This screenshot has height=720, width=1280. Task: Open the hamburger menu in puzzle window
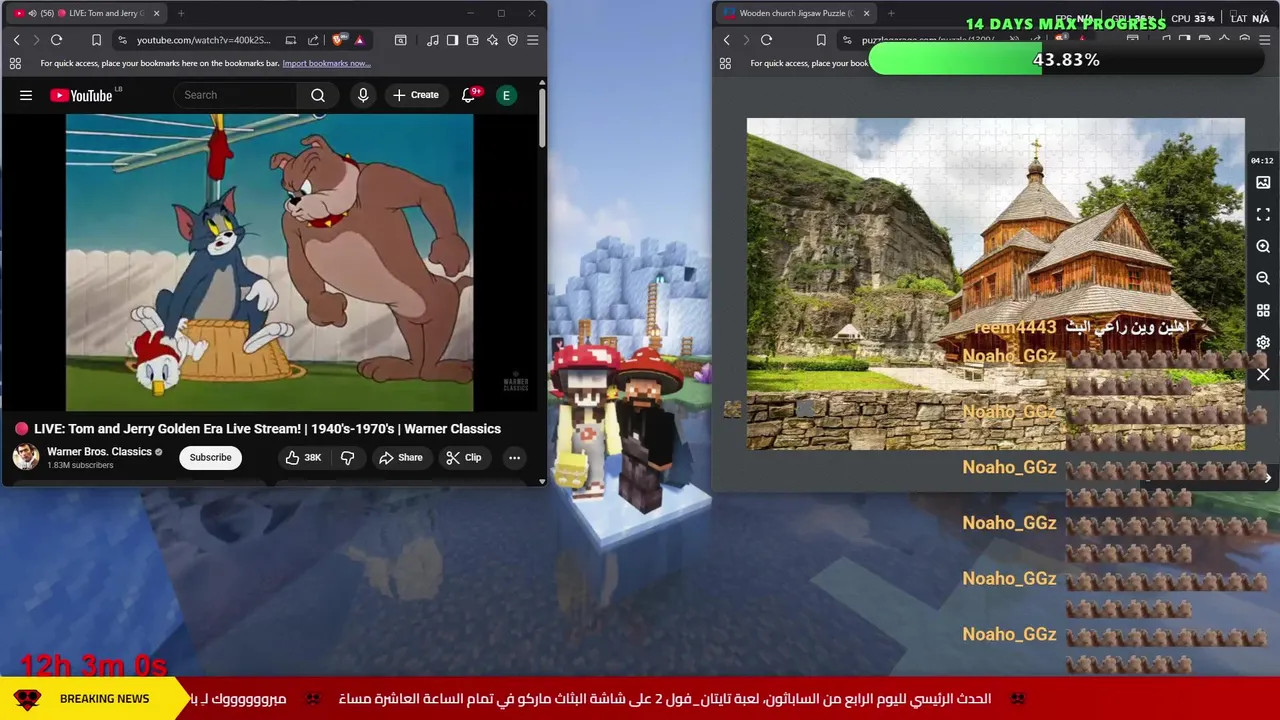click(1264, 40)
